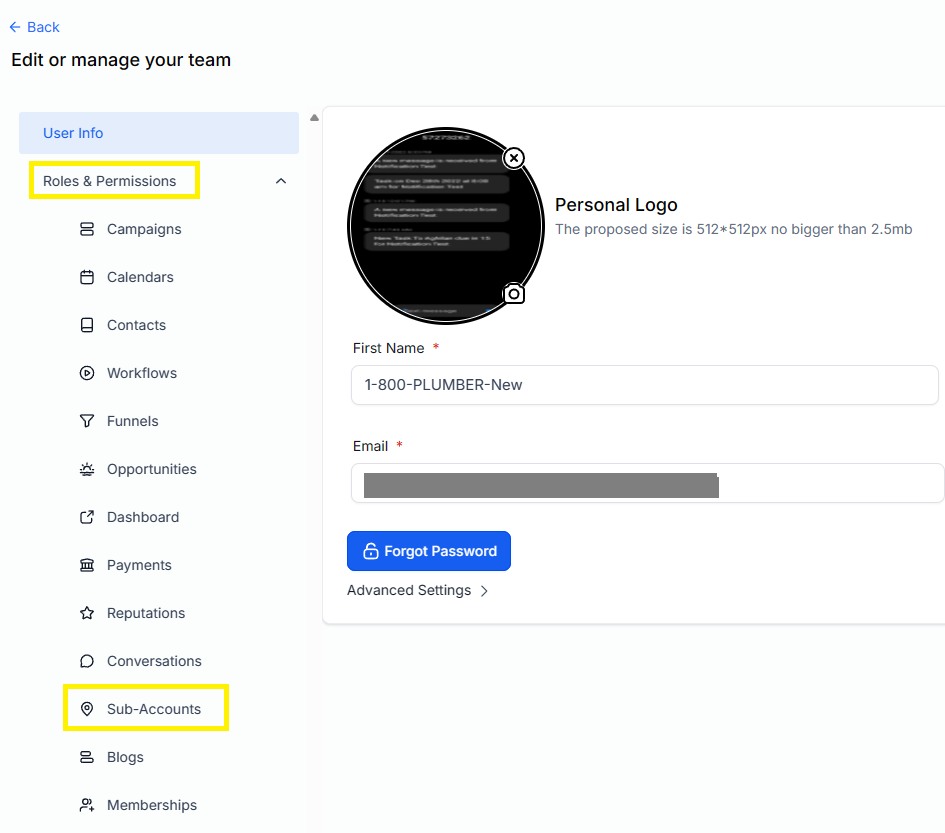Collapse the Roles & Permissions section
945x833 pixels.
coord(281,181)
